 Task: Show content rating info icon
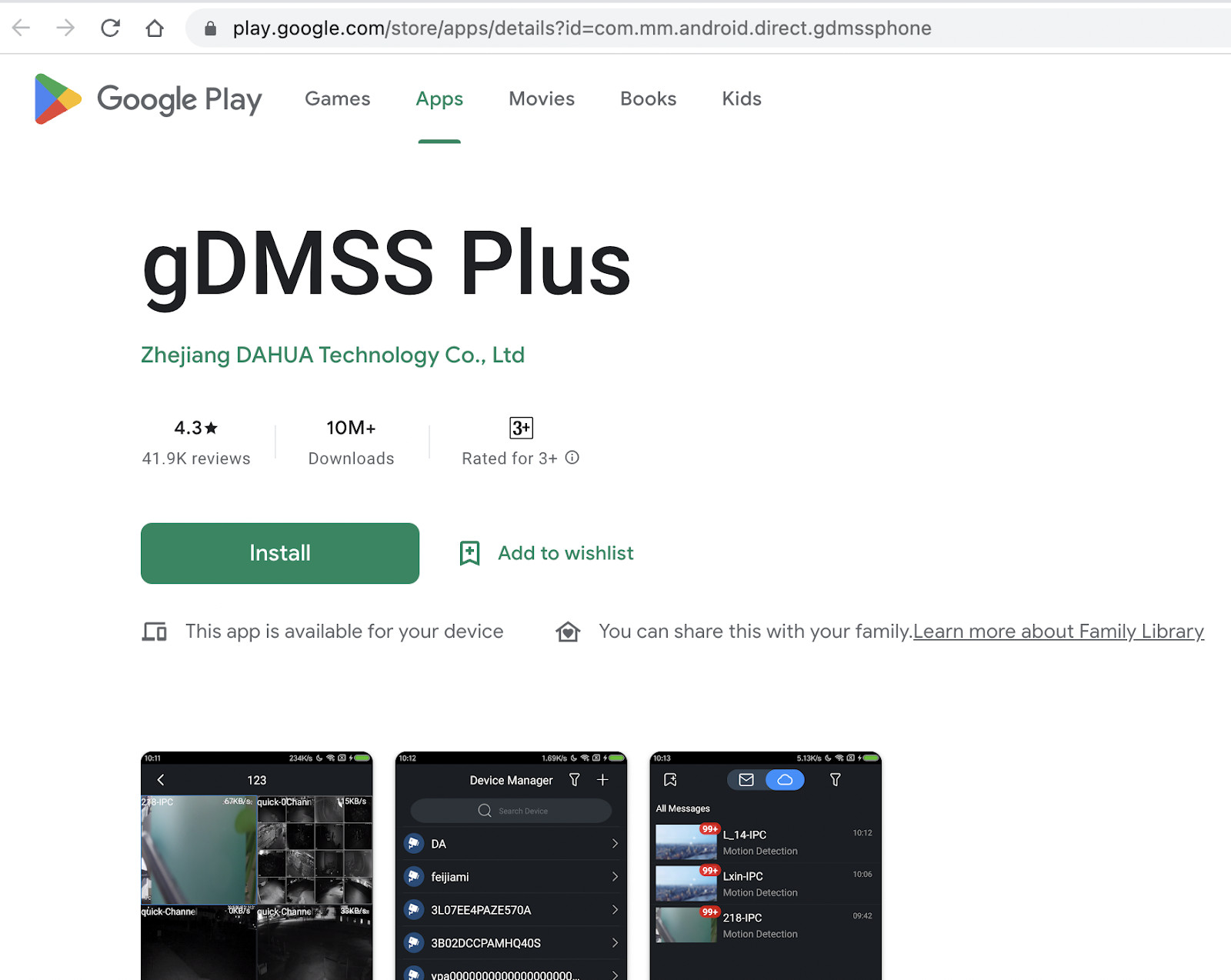[572, 458]
